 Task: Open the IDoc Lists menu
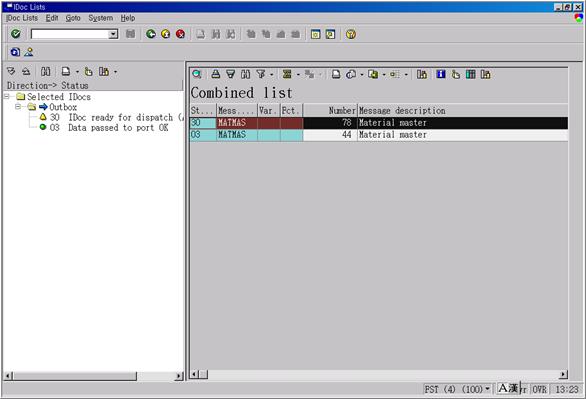22,18
